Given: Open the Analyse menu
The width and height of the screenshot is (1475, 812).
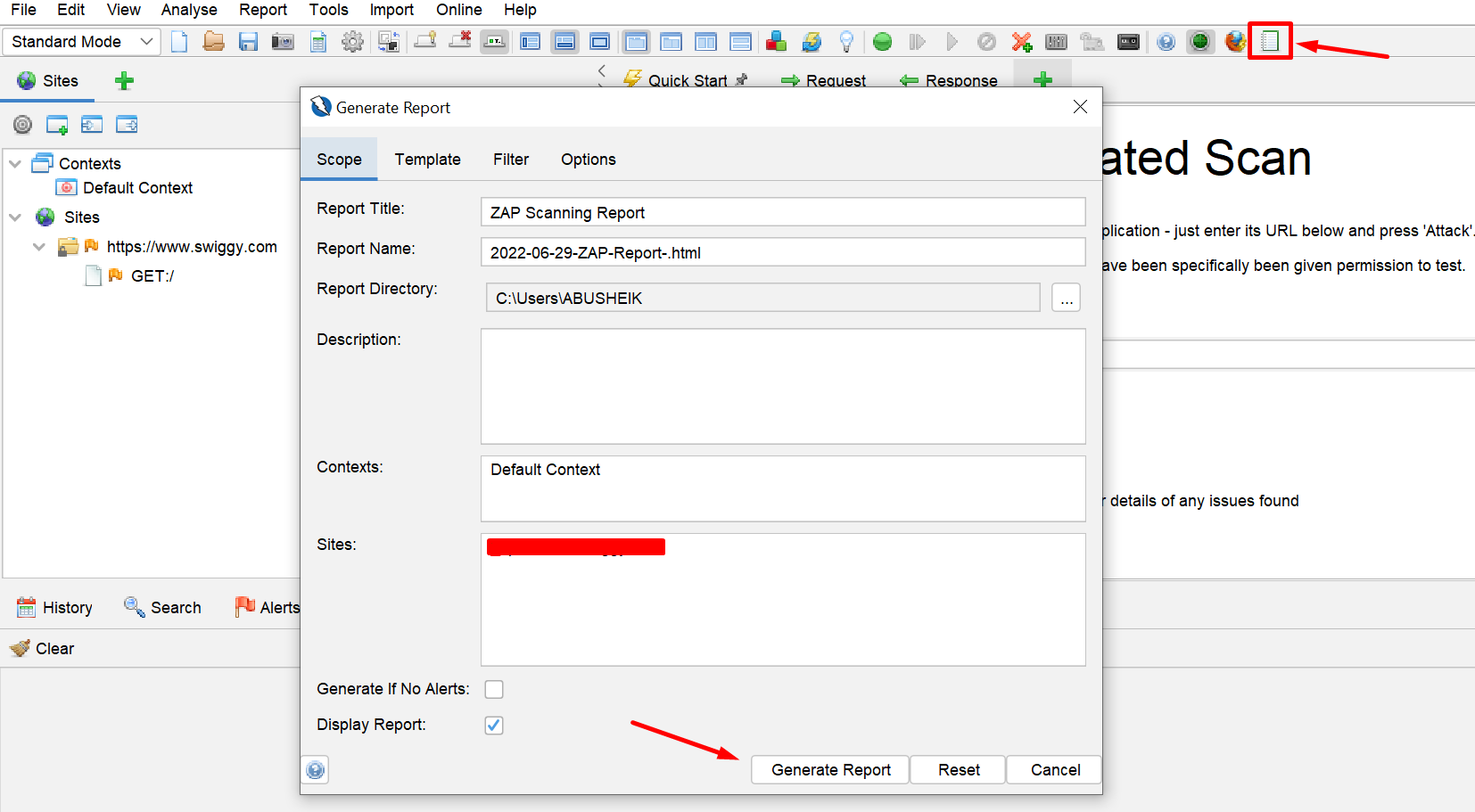Looking at the screenshot, I should [x=189, y=10].
